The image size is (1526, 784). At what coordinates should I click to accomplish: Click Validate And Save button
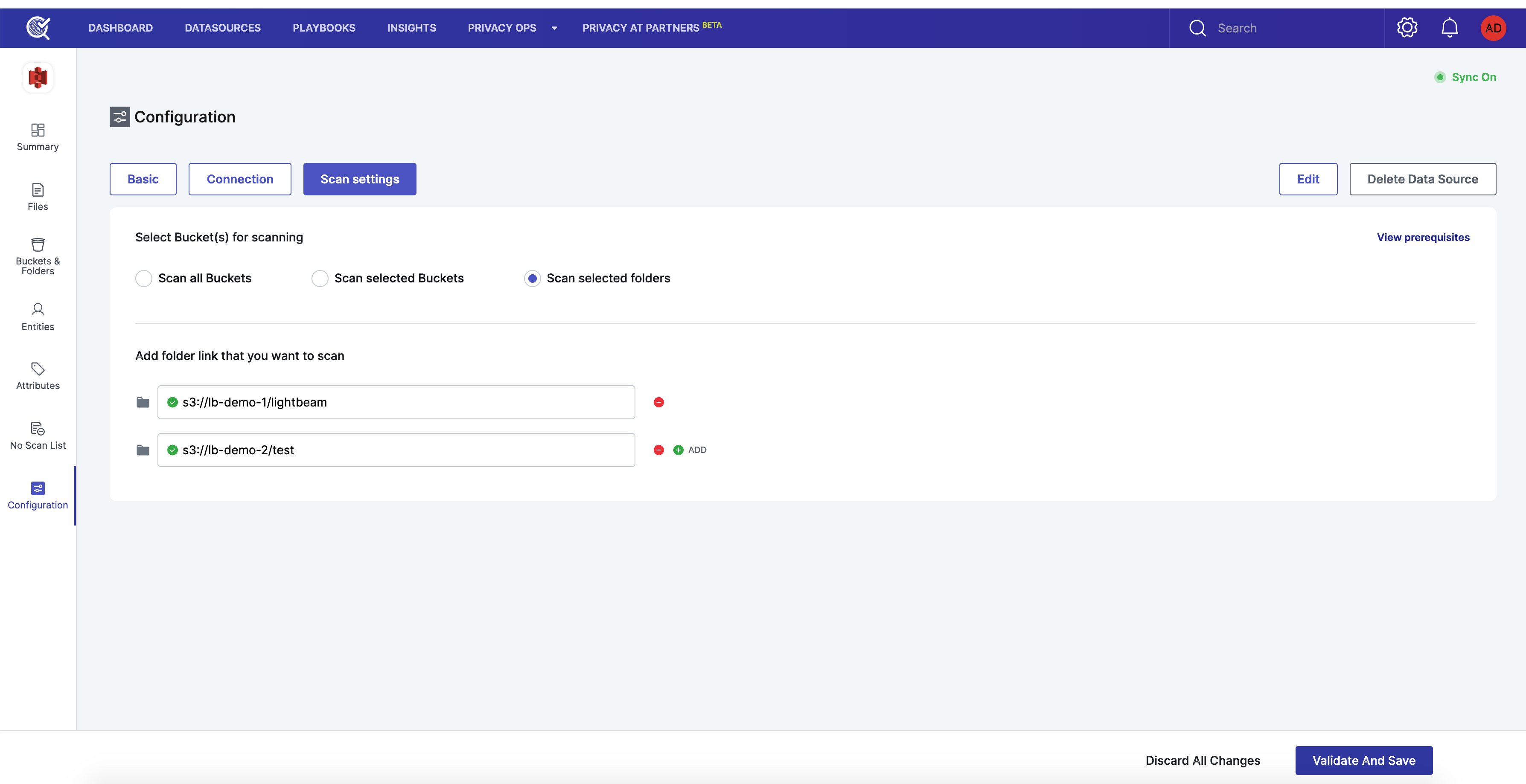1364,760
